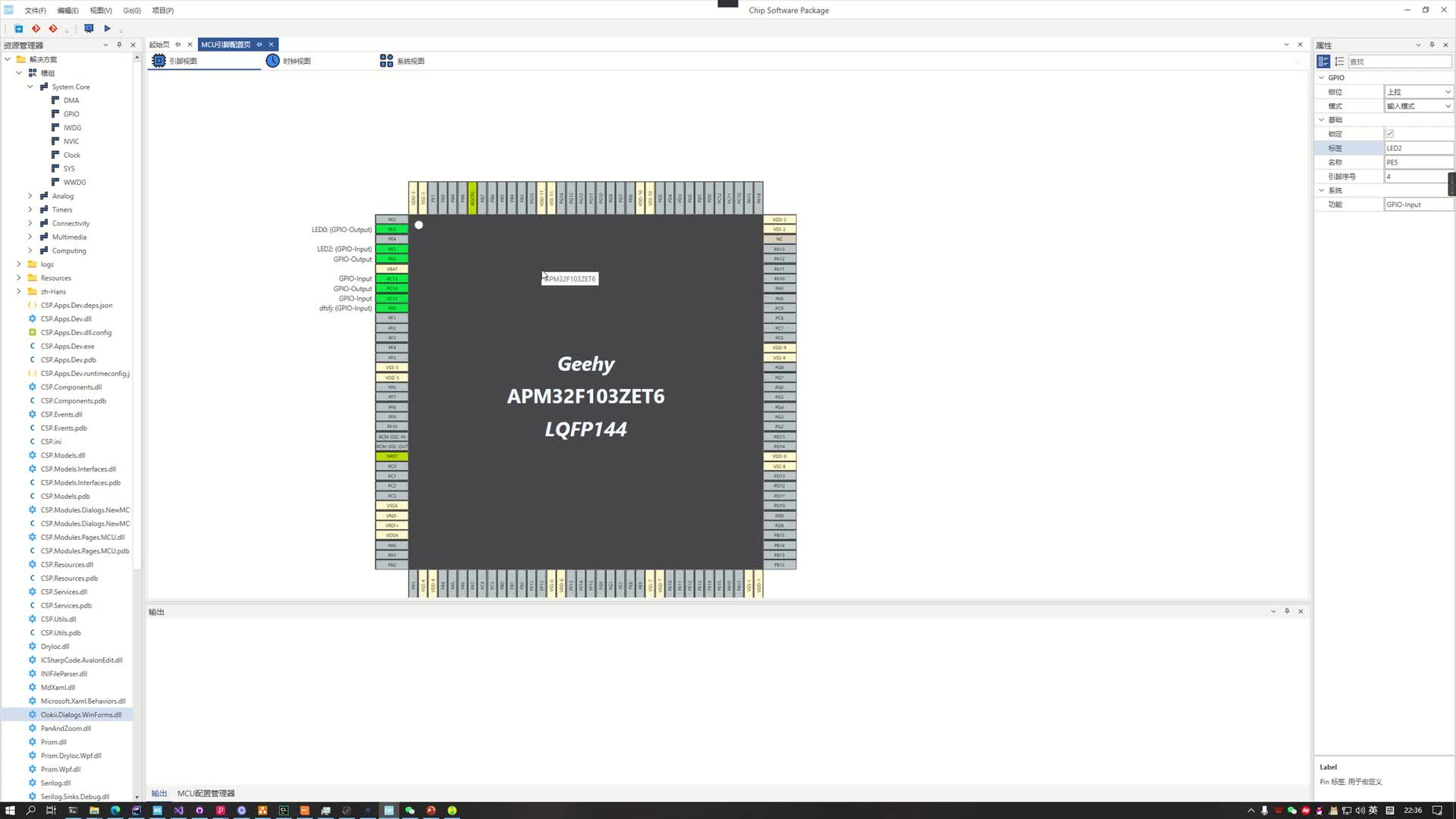Click 属性 panel list view button
The height and width of the screenshot is (819, 1456).
(x=1339, y=61)
